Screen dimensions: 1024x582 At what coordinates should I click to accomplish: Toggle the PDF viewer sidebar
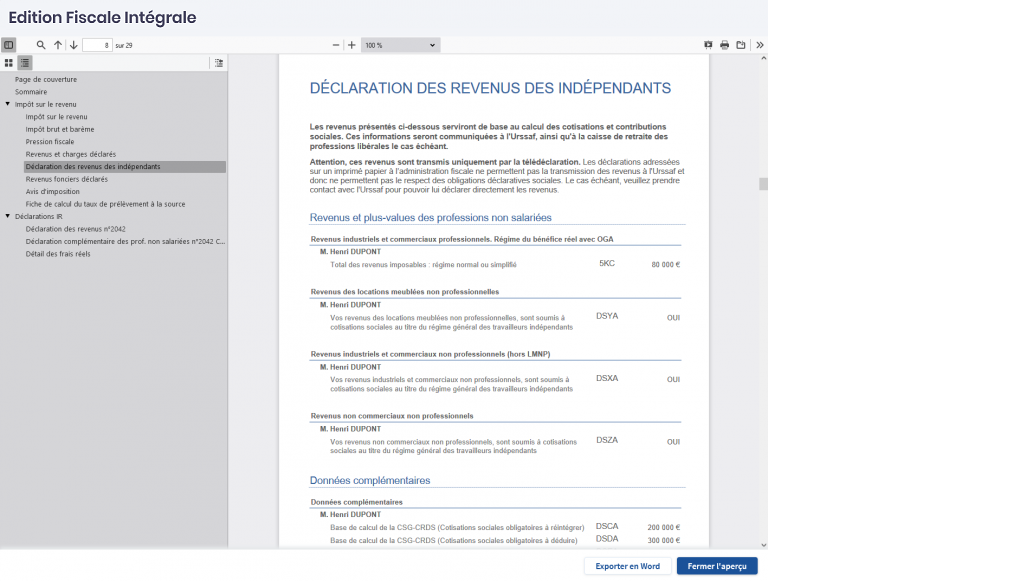9,45
